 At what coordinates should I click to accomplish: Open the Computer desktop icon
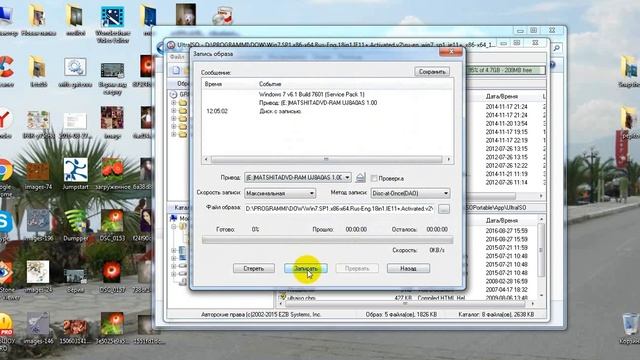point(7,21)
